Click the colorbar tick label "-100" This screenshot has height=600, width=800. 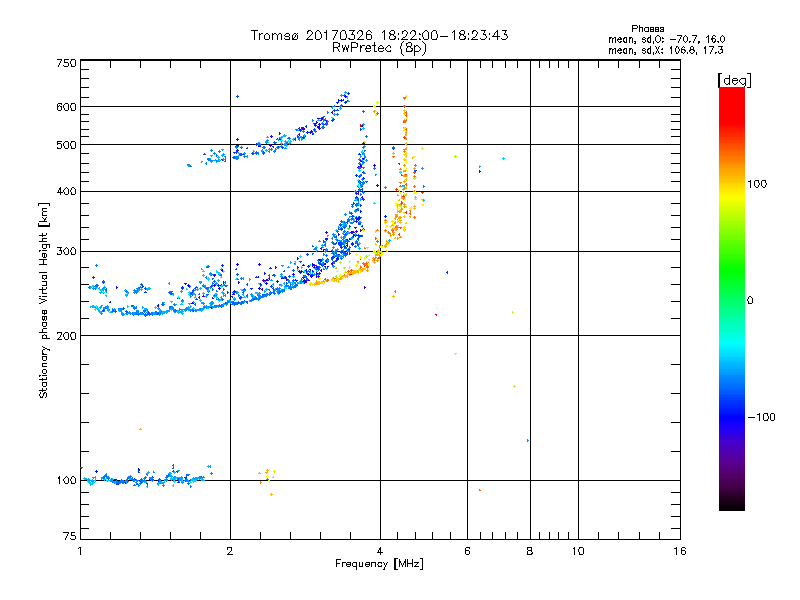(761, 417)
